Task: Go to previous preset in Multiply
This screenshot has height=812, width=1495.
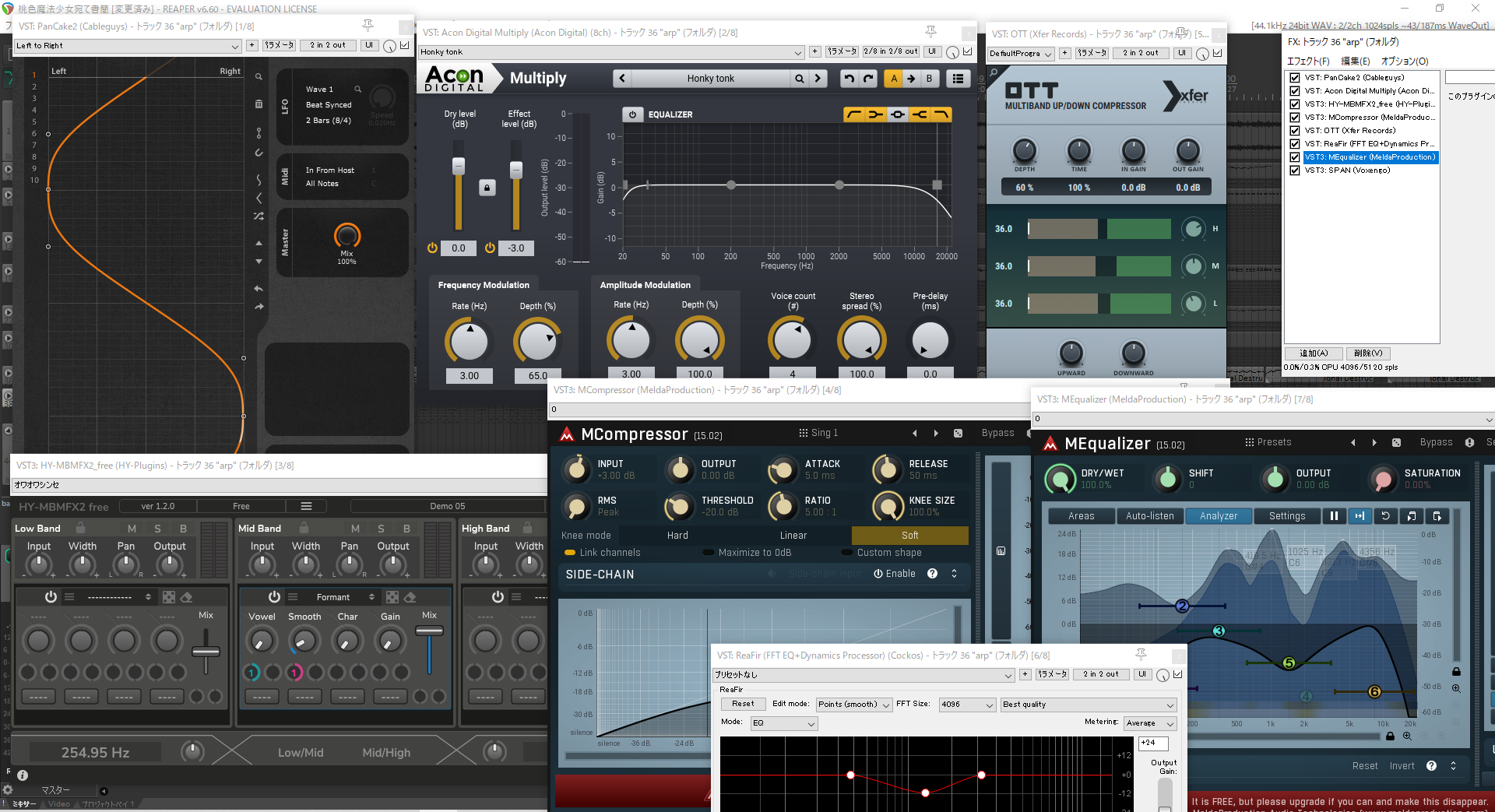Action: pyautogui.click(x=621, y=79)
